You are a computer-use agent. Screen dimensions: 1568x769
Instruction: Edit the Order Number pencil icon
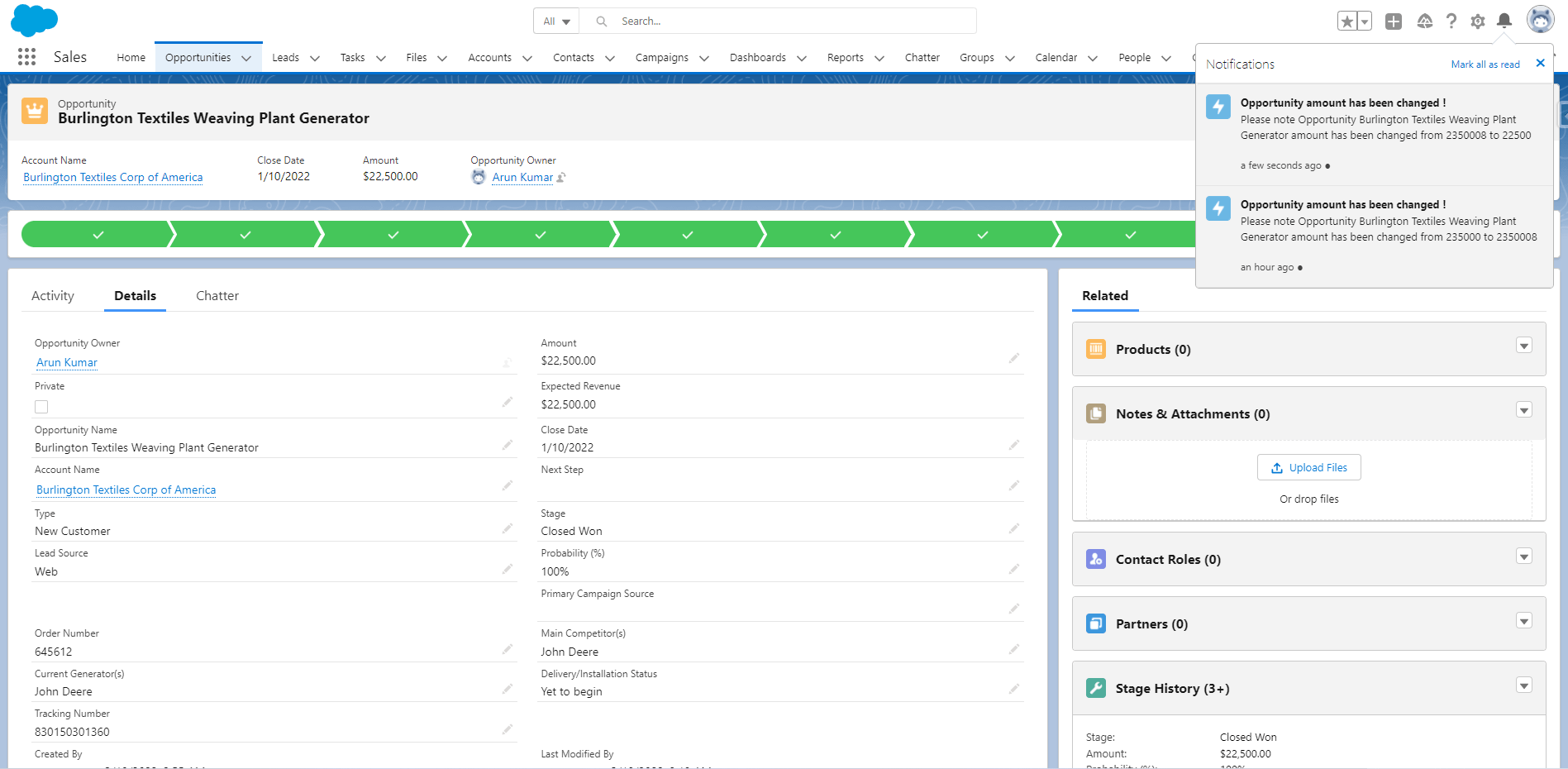click(x=508, y=650)
